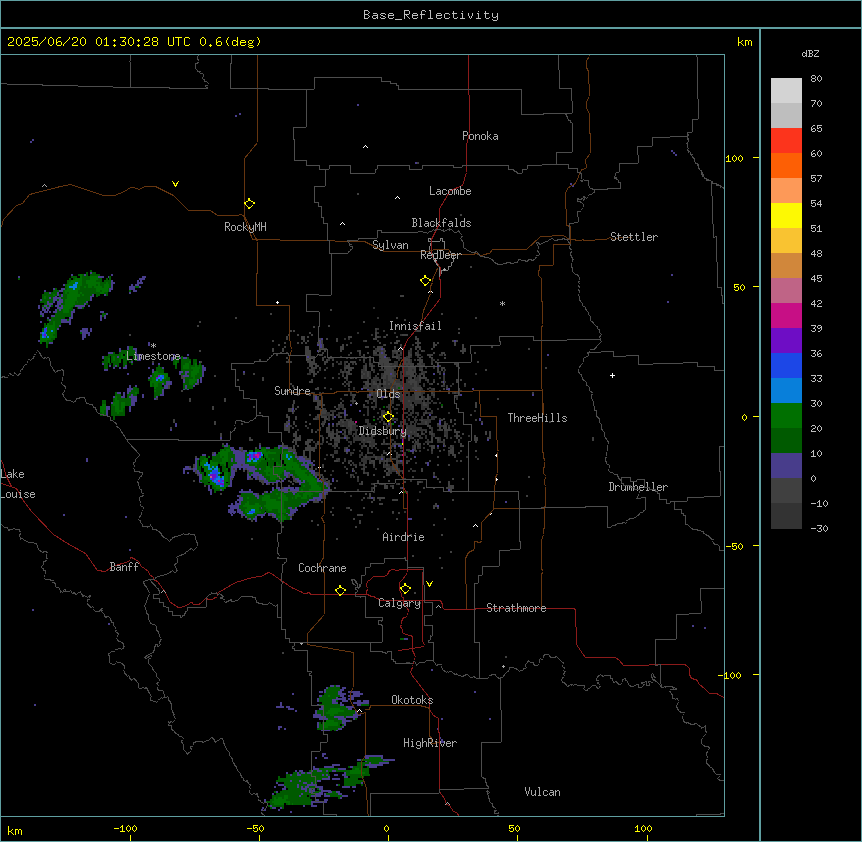Click the white asterisk marker east of Innisfail

point(502,303)
